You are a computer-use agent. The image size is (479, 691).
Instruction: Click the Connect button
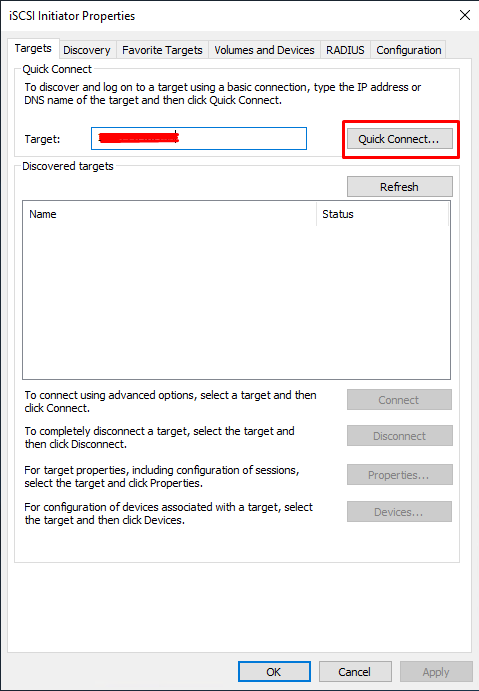pyautogui.click(x=399, y=400)
